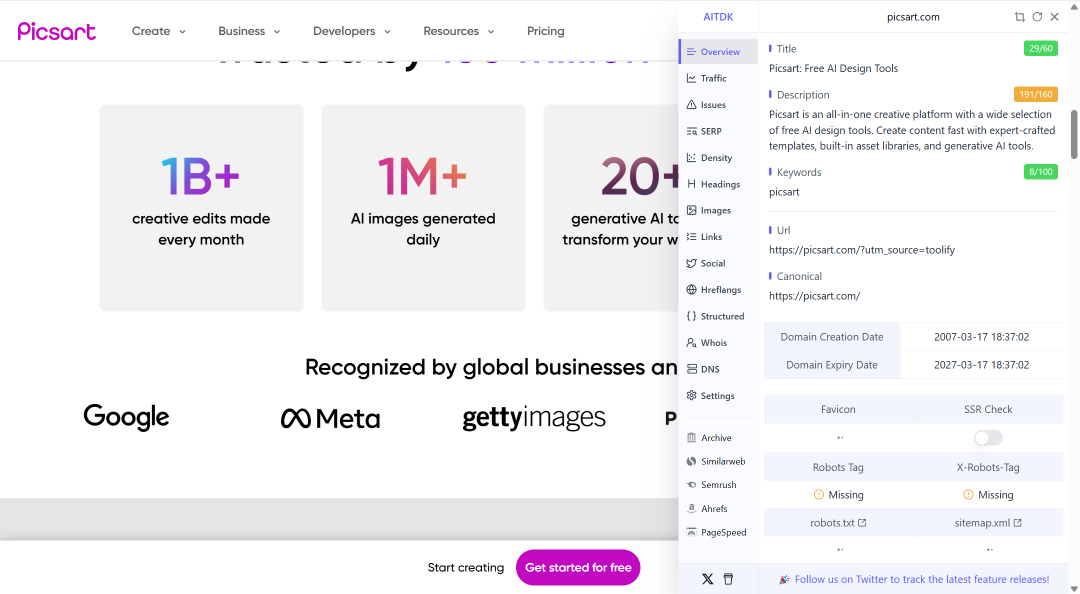
Task: Click the Ahrefs icon
Action: tap(692, 509)
